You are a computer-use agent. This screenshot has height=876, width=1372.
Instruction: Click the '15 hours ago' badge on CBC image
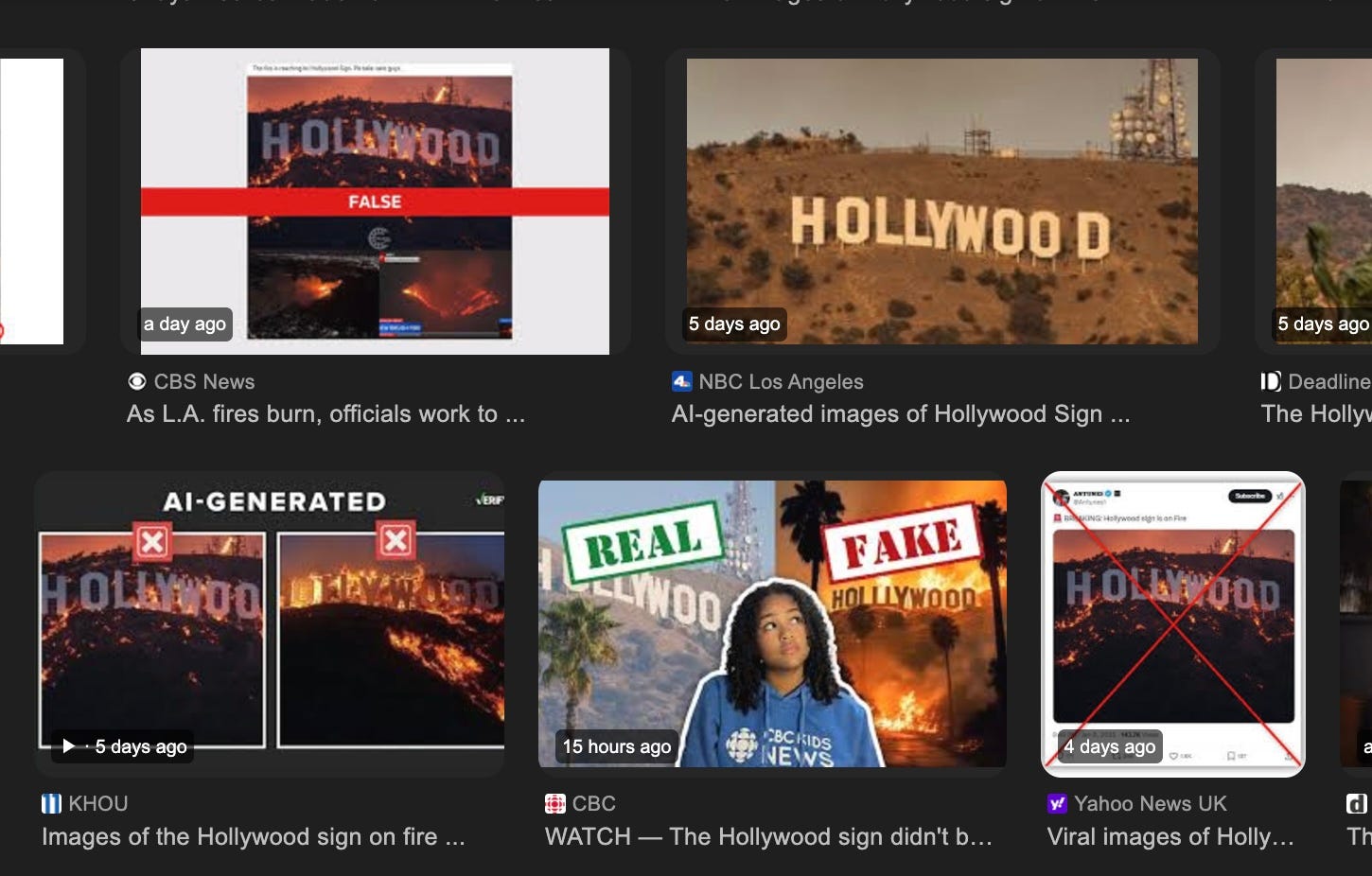(x=617, y=746)
